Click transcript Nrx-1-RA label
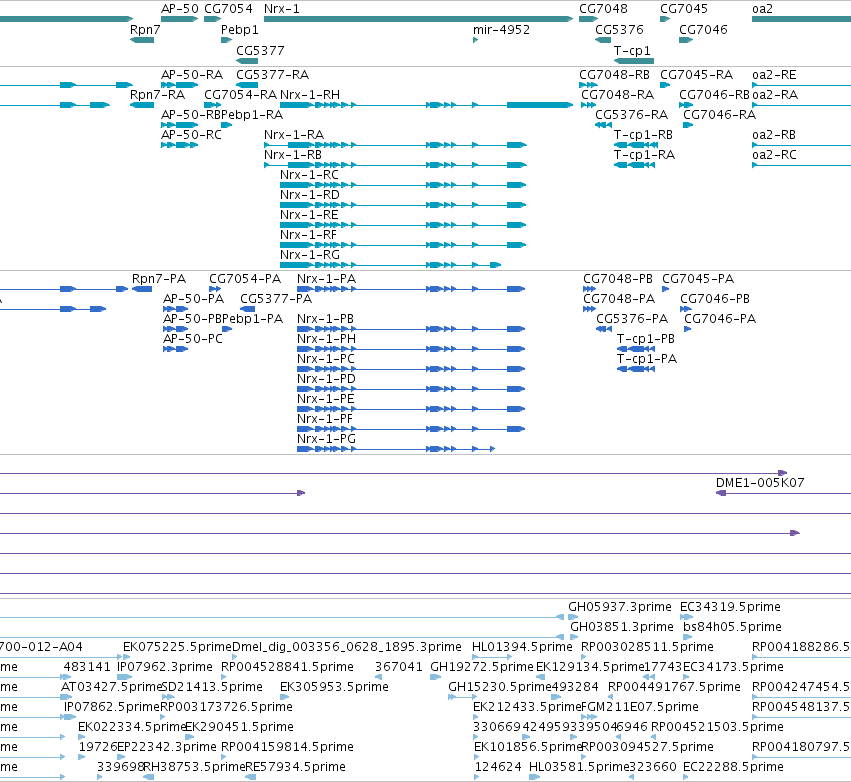851x782 pixels. point(294,135)
